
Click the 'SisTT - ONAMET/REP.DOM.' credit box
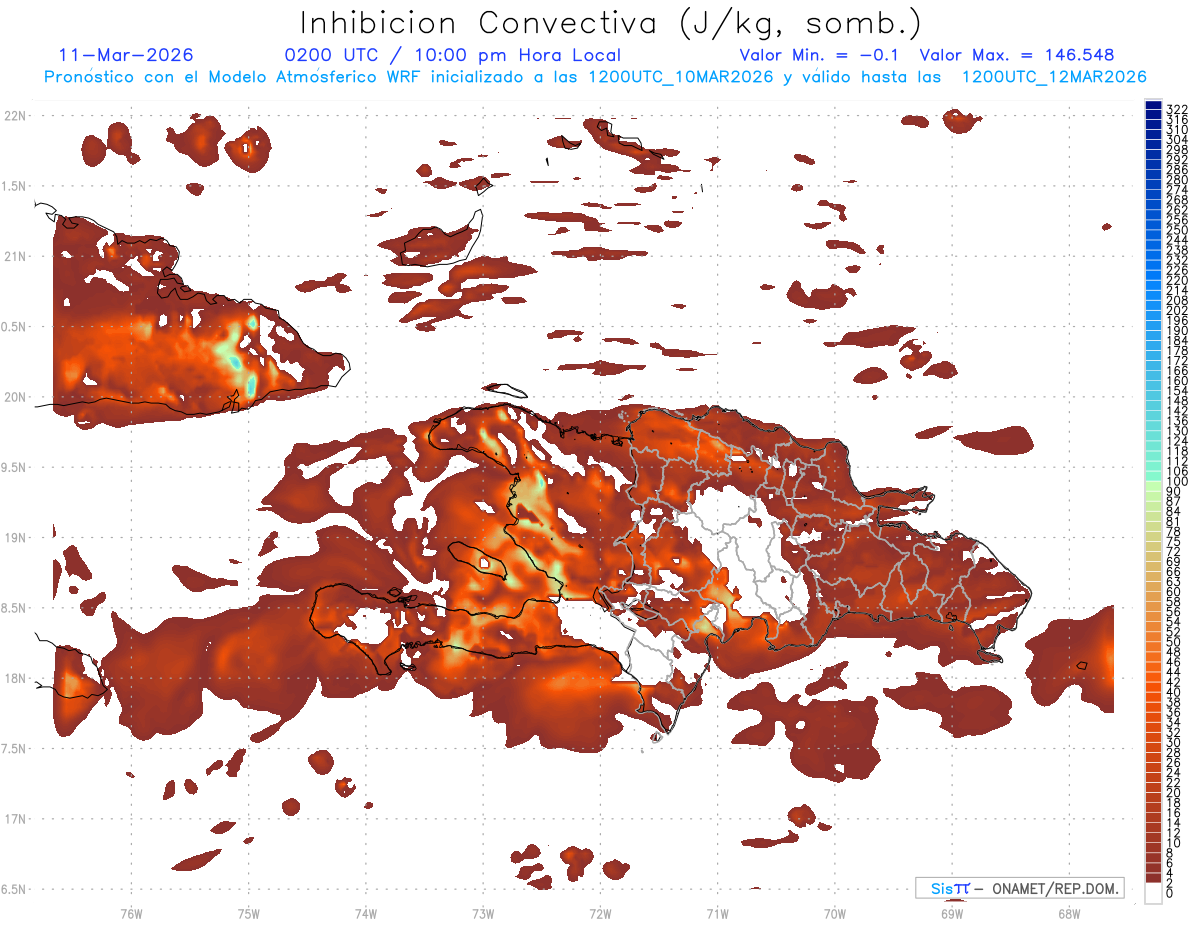(1019, 888)
